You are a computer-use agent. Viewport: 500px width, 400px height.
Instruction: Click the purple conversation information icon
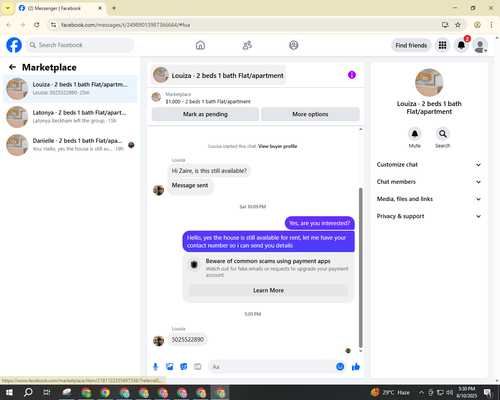352,75
